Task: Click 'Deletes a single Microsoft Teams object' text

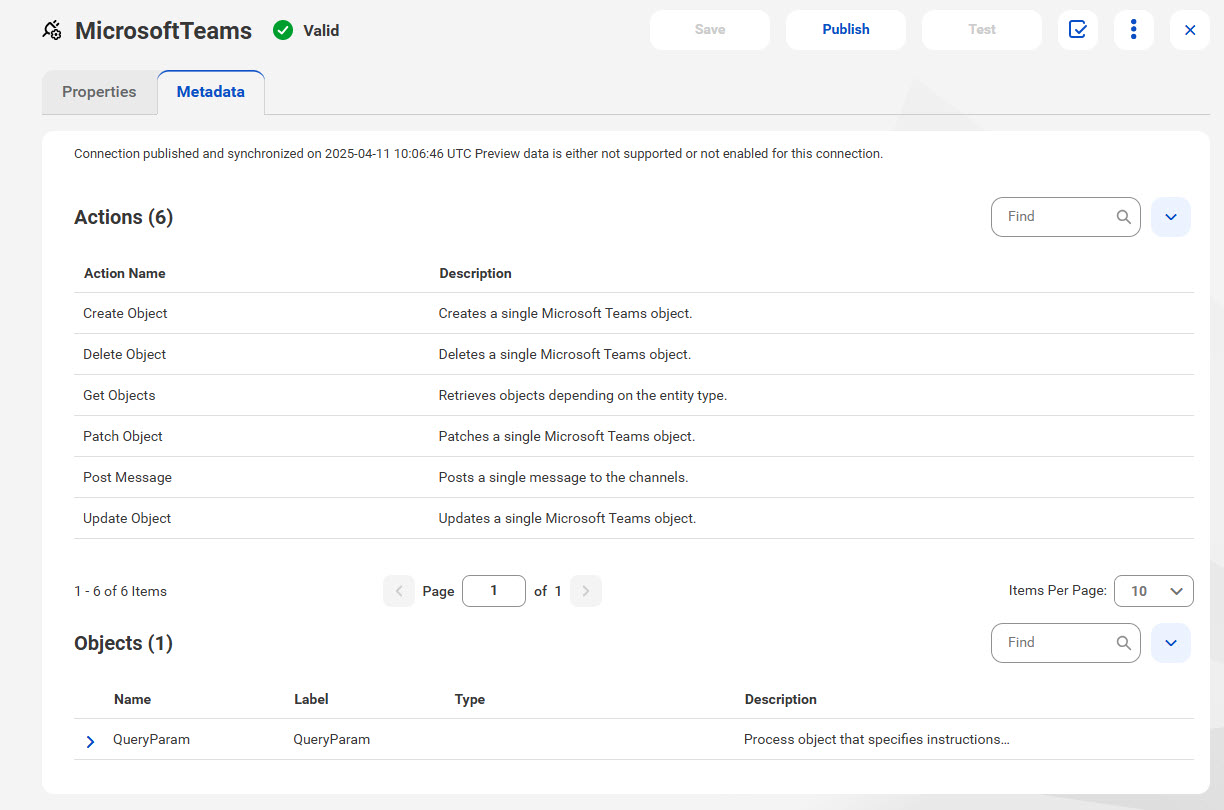Action: click(565, 354)
